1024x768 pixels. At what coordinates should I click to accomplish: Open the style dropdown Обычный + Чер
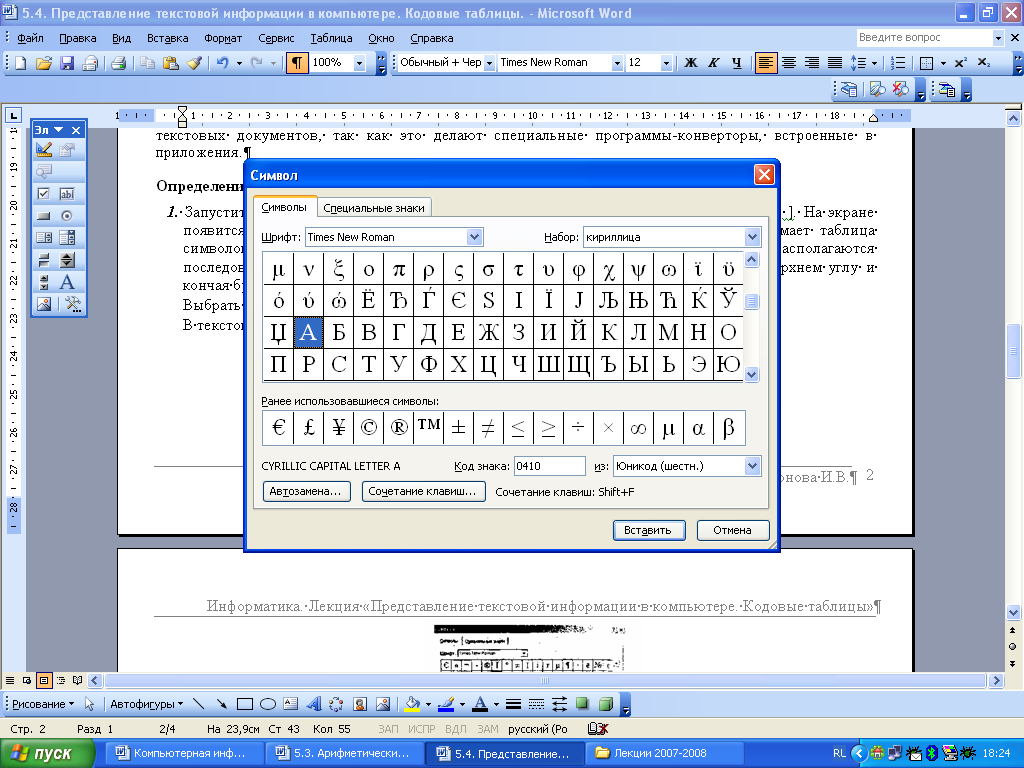[489, 63]
